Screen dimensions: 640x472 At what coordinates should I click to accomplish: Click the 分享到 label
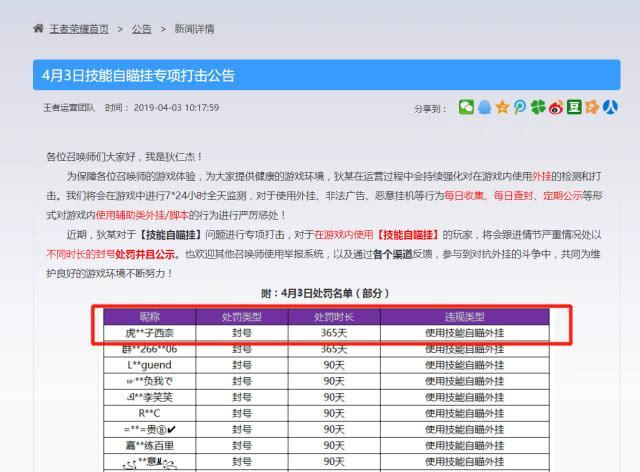click(x=430, y=109)
